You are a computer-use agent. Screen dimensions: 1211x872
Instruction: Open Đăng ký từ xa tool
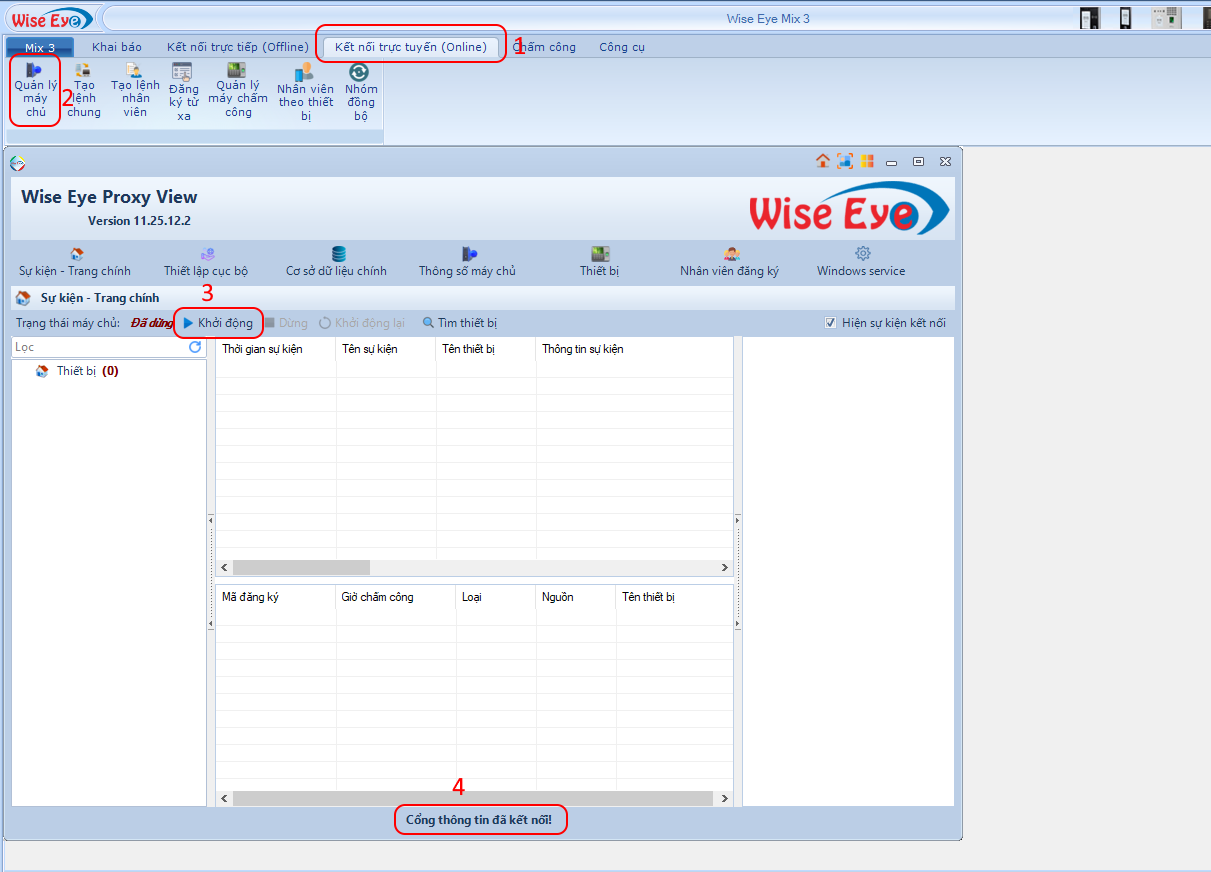coord(182,89)
